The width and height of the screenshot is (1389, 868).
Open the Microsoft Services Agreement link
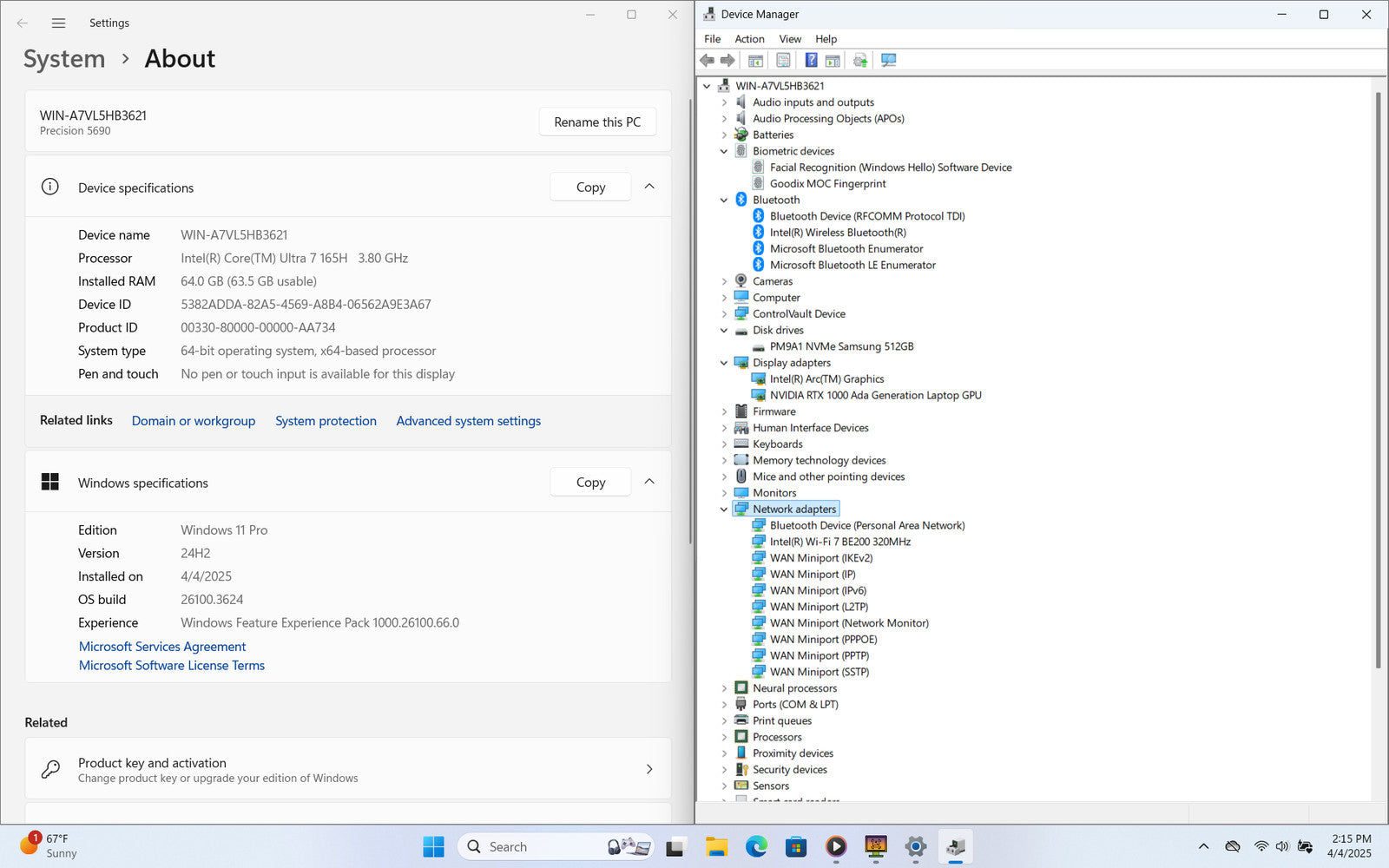tap(162, 647)
